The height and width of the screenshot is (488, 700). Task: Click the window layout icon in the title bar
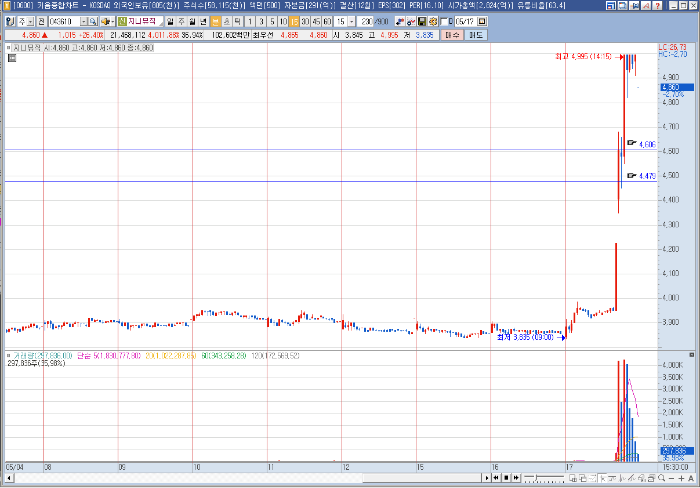[610, 6]
